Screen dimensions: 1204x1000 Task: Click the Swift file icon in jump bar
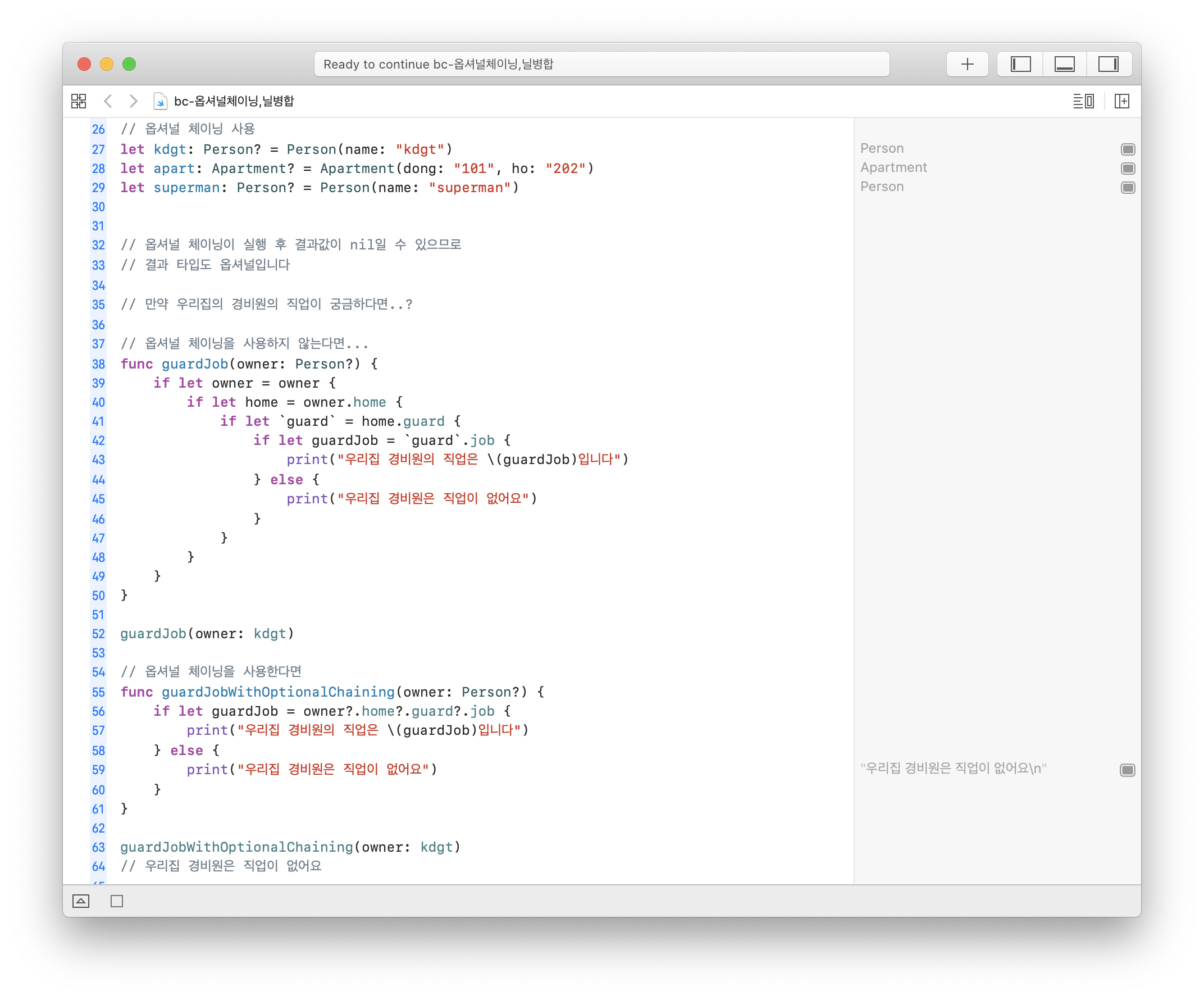click(x=160, y=101)
